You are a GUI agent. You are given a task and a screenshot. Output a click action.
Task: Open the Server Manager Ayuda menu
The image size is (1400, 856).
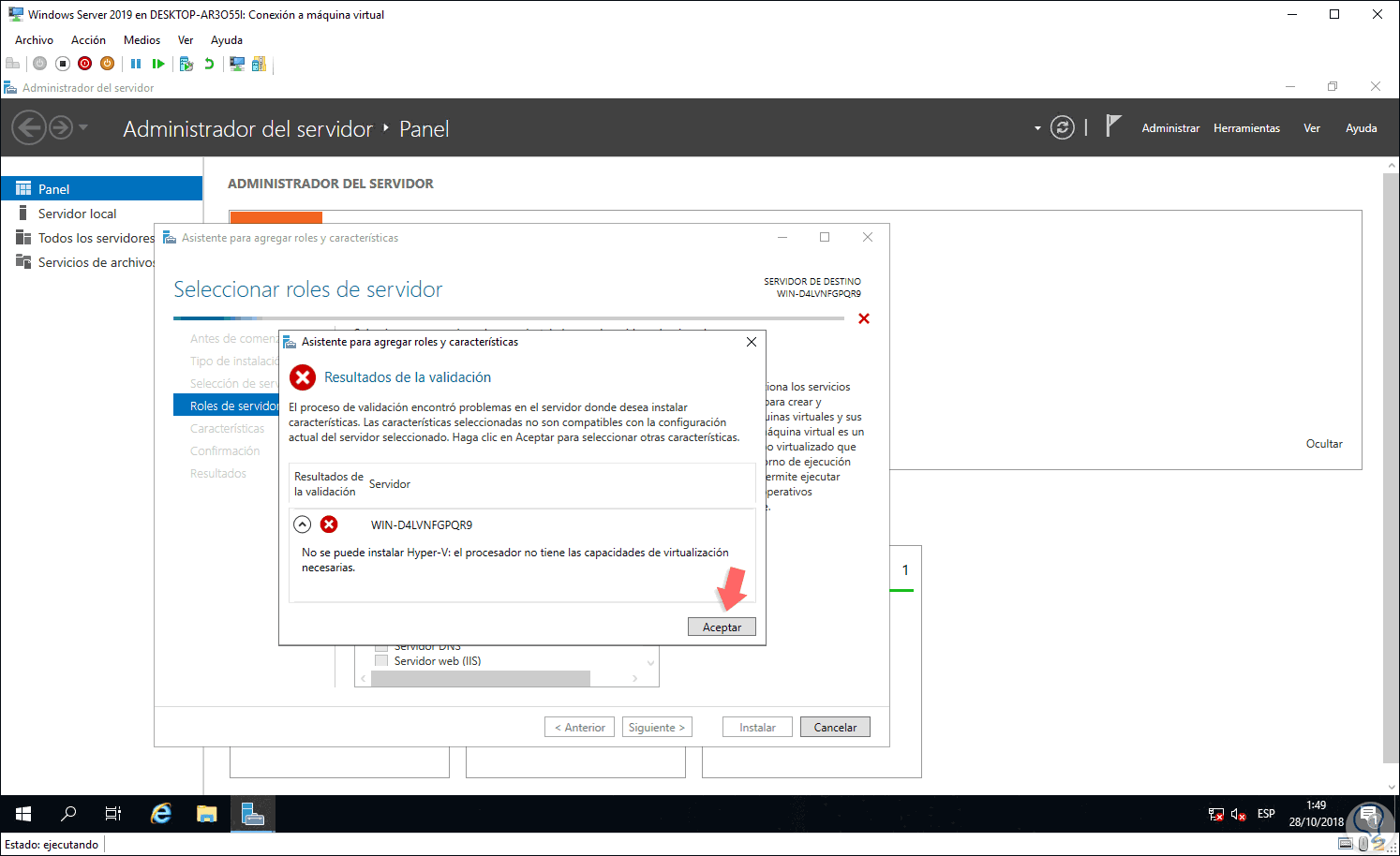pyautogui.click(x=1361, y=128)
